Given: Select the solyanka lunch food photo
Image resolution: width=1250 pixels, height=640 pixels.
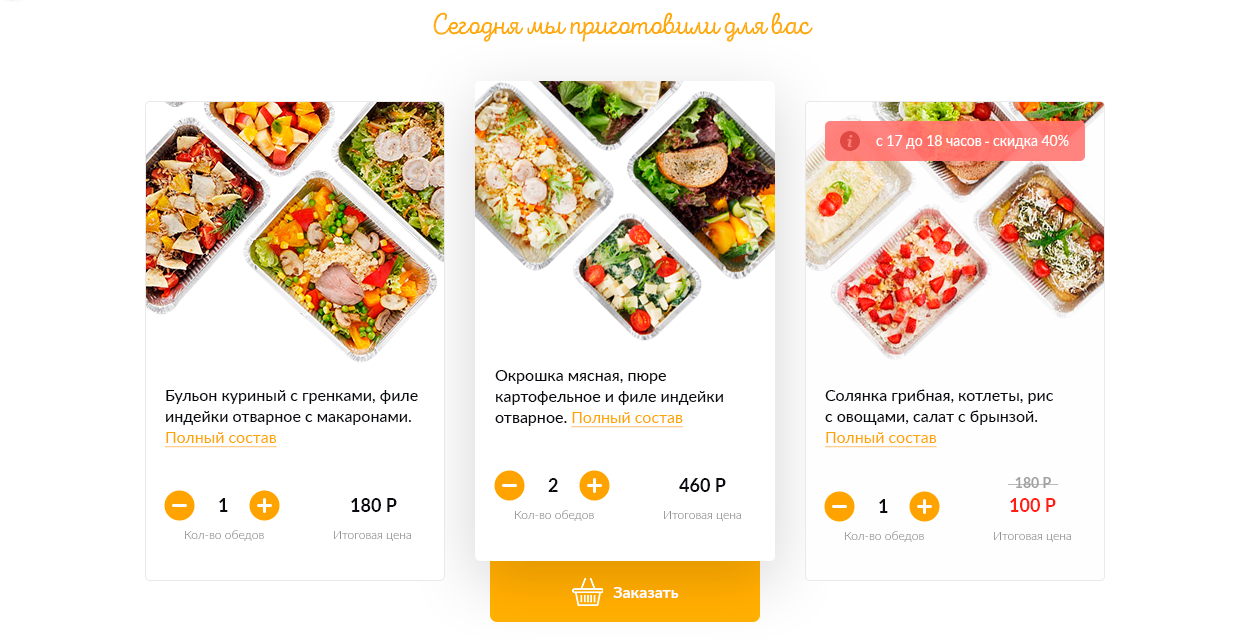Looking at the screenshot, I should [x=955, y=231].
